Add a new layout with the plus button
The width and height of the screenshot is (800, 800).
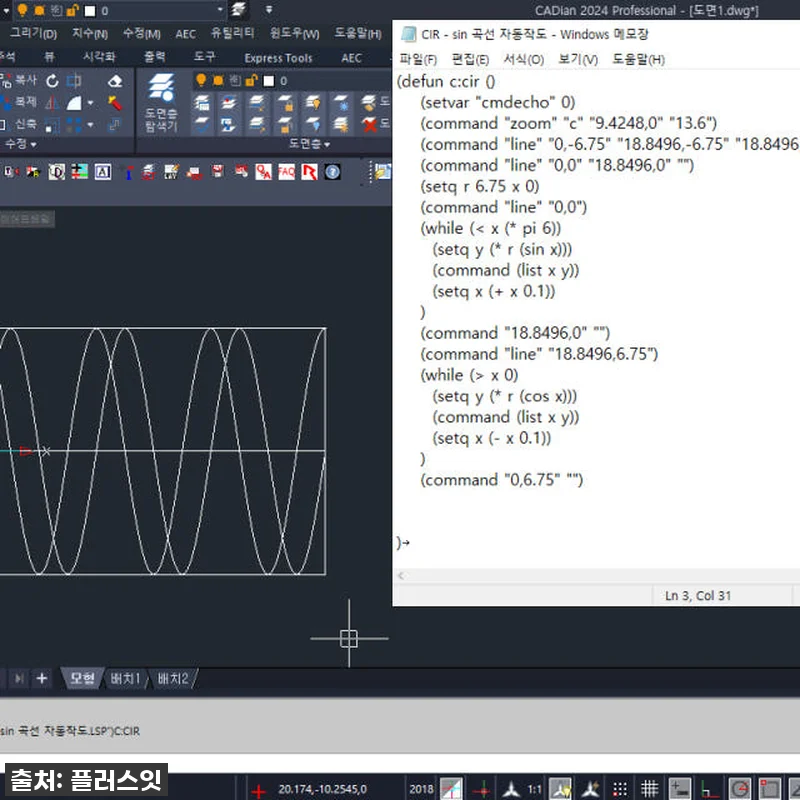click(42, 679)
